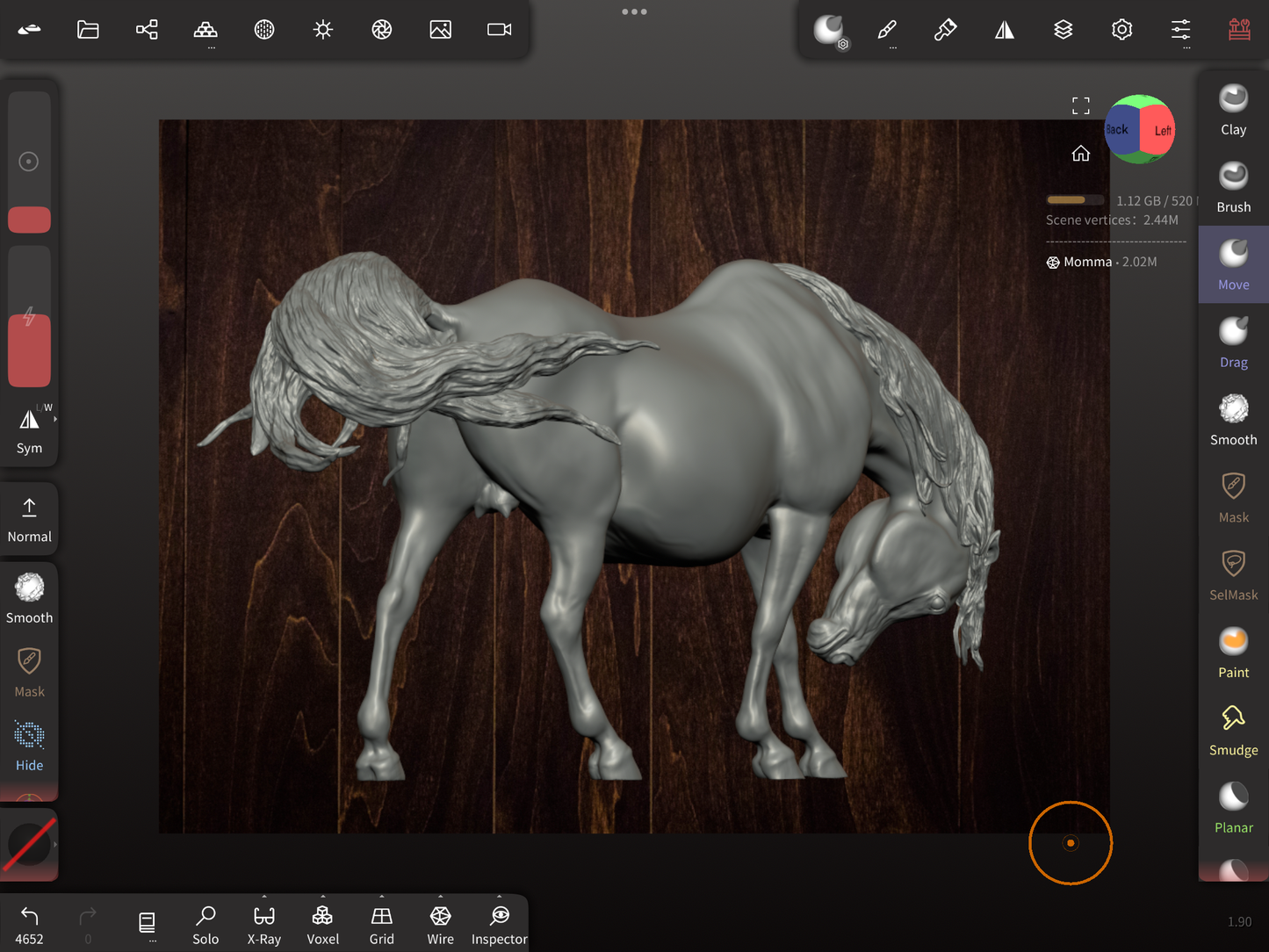Screen dimensions: 1269x952
Task: Open the files folder menu
Action: [88, 30]
